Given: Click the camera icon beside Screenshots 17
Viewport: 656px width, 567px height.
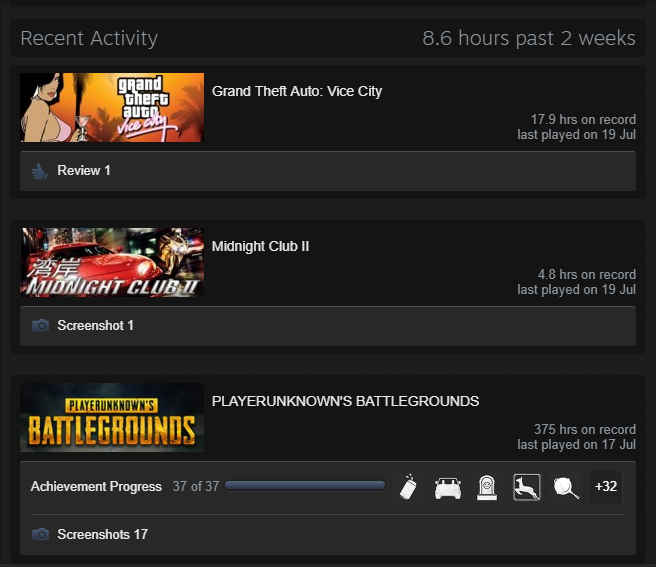Looking at the screenshot, I should point(40,535).
